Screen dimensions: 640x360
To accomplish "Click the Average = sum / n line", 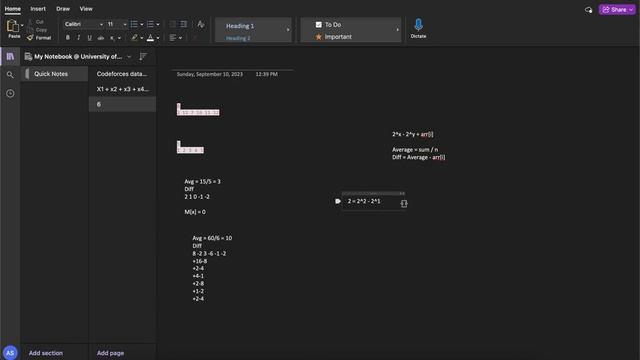I will [415, 150].
